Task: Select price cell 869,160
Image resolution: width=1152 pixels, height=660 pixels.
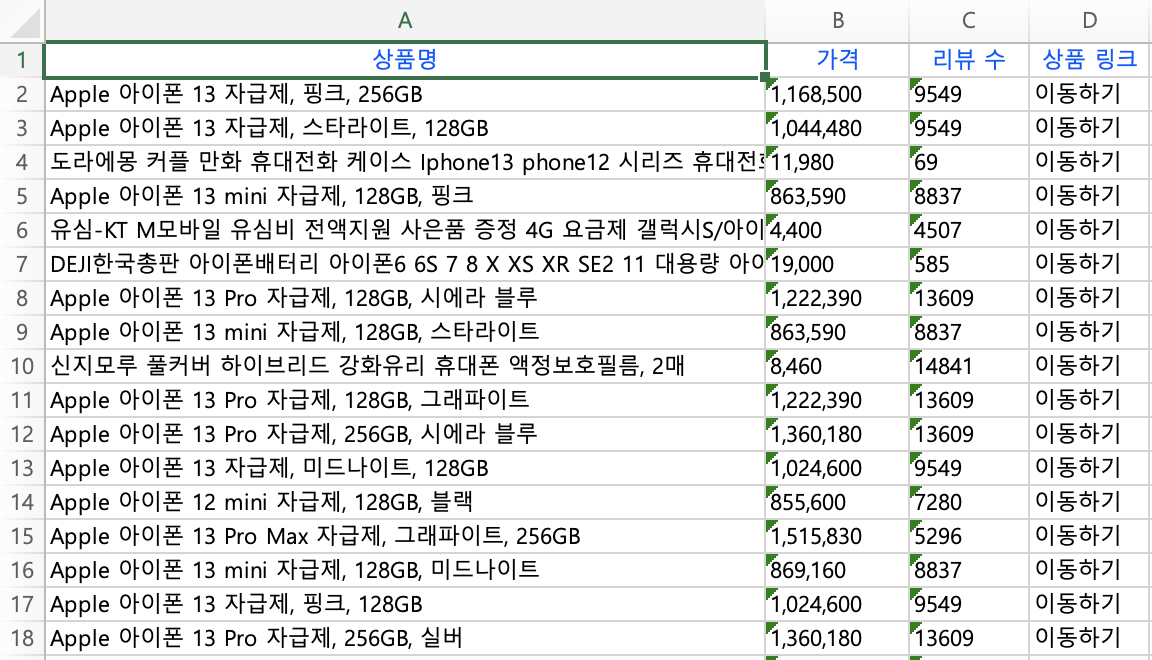Action: point(837,570)
